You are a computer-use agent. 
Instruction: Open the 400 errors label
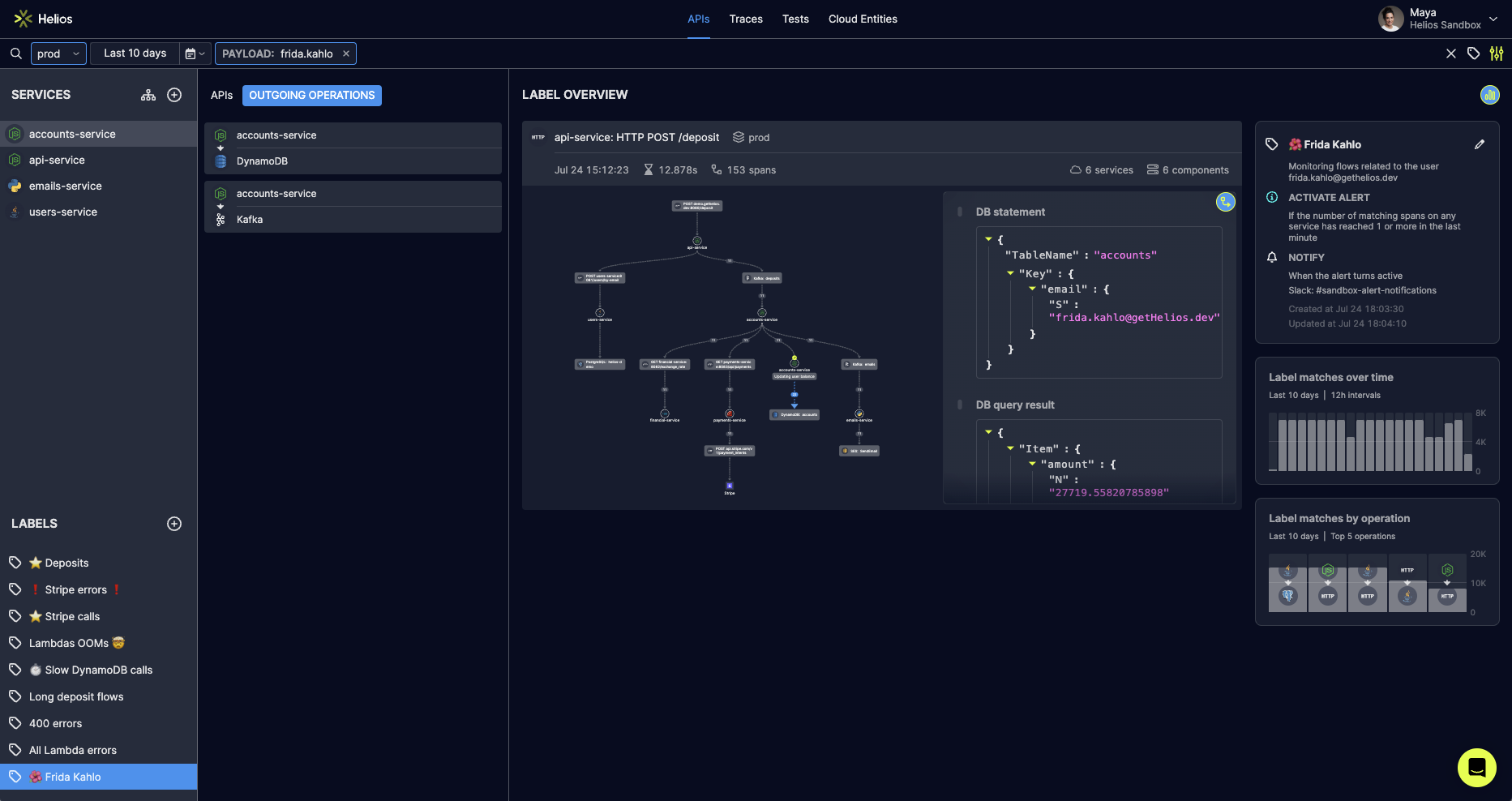click(x=98, y=723)
